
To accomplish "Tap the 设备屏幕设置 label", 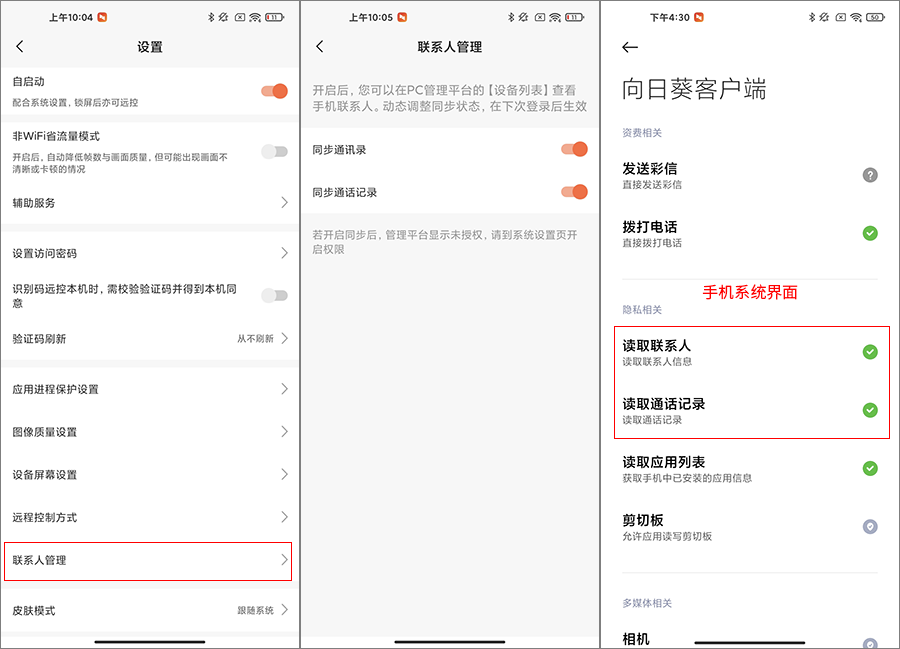I will [45, 475].
